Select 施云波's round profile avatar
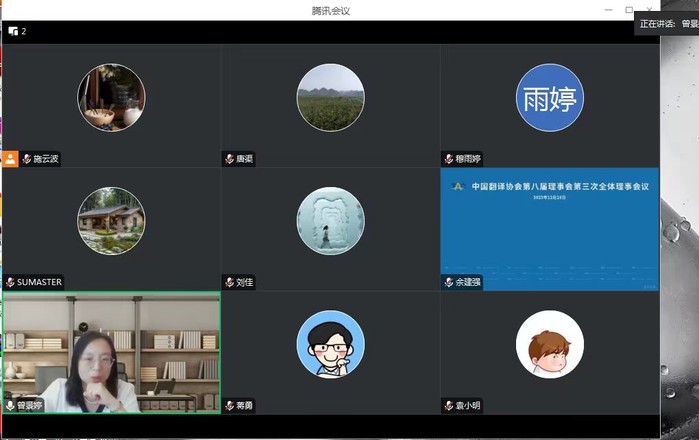 pos(112,98)
